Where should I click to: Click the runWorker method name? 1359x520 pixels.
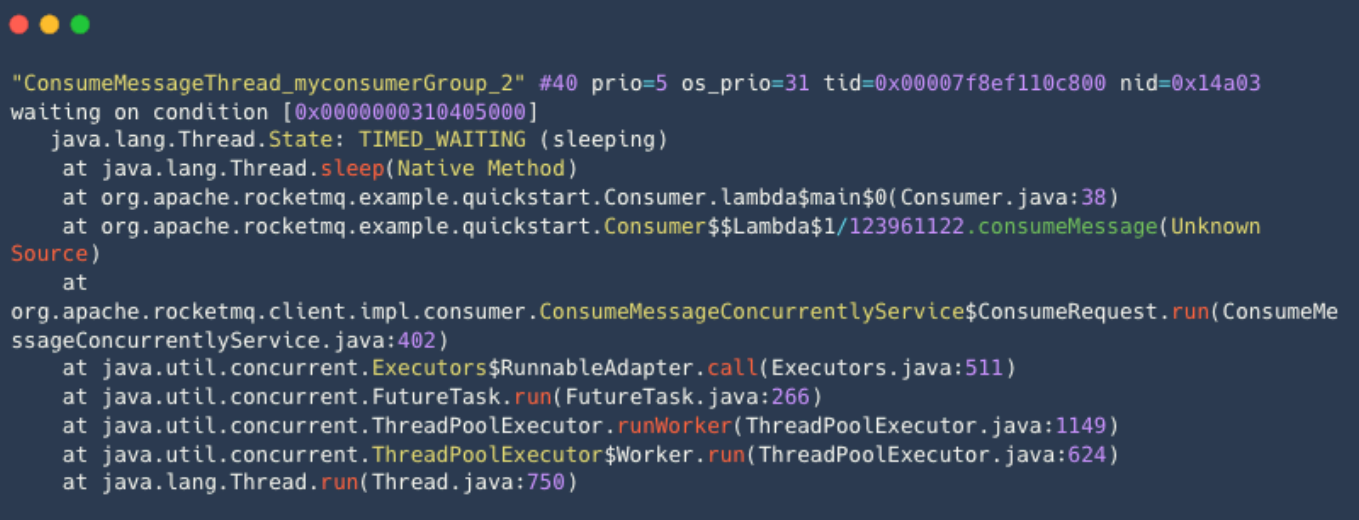point(674,426)
